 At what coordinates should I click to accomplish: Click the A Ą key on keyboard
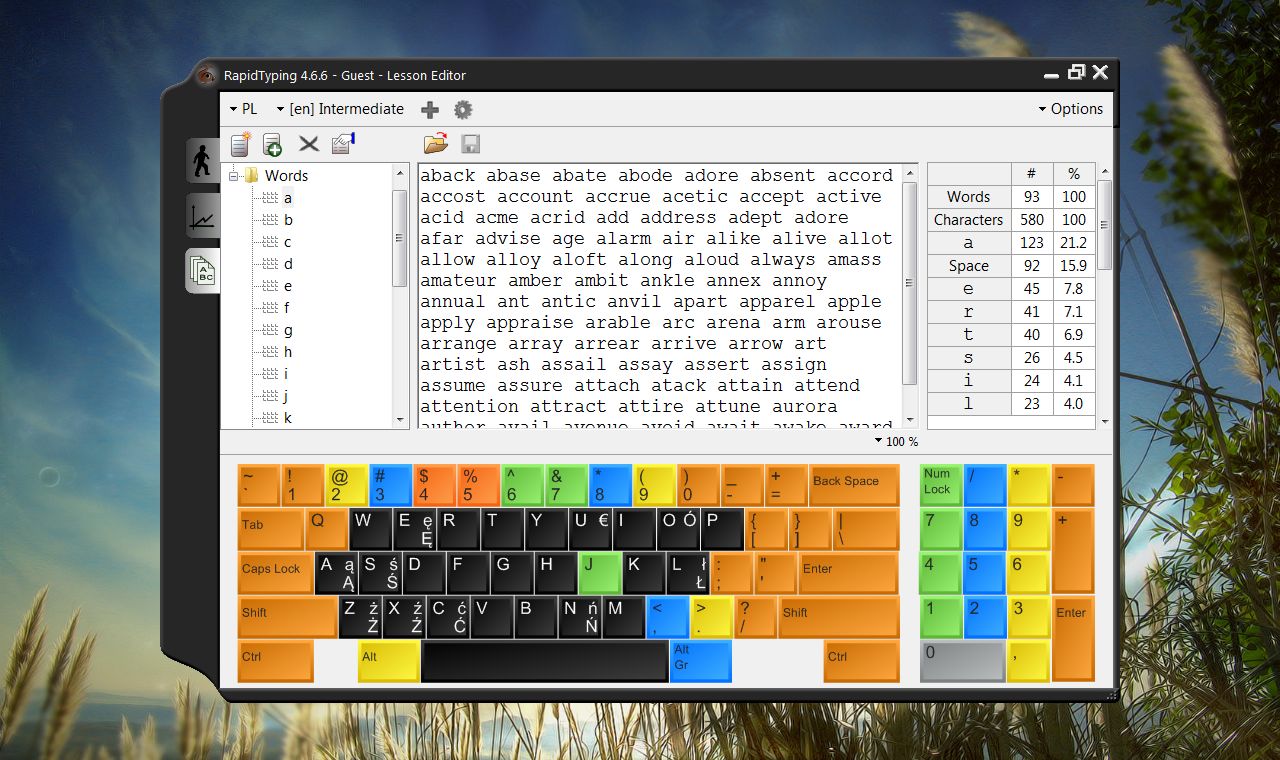pyautogui.click(x=336, y=573)
